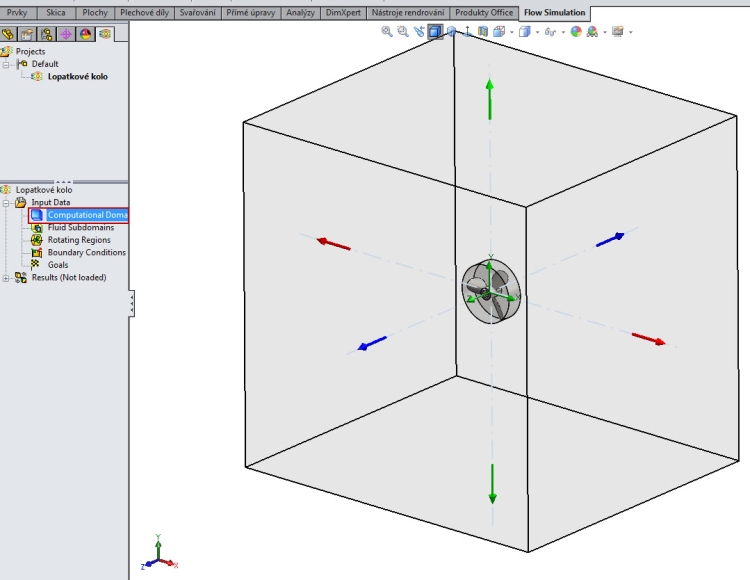Image resolution: width=750 pixels, height=580 pixels.
Task: Click the vertical arrow icon in view toolbar
Action: (467, 32)
